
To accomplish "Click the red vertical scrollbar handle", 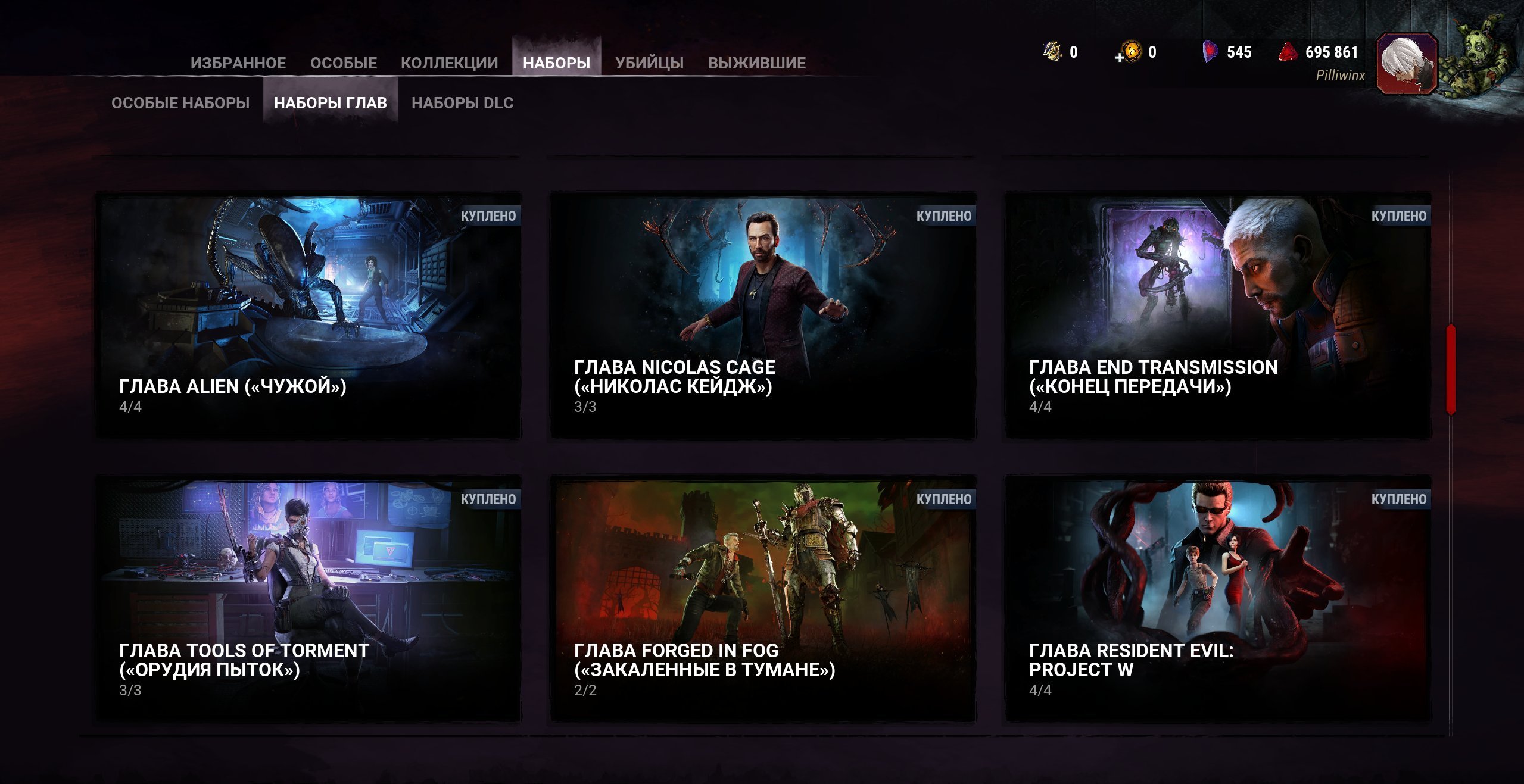I will [1451, 369].
